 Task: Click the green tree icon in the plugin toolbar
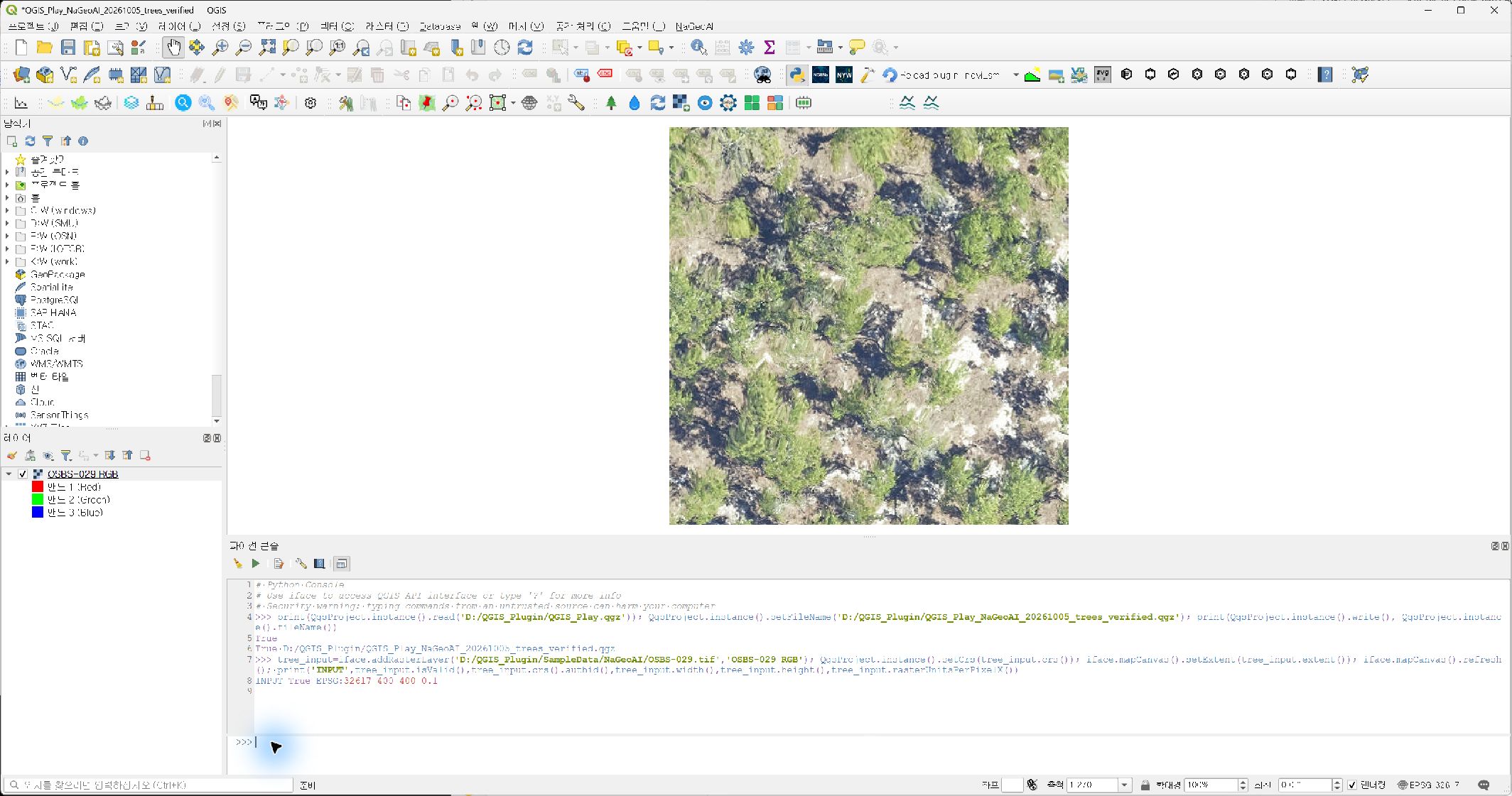[x=611, y=103]
